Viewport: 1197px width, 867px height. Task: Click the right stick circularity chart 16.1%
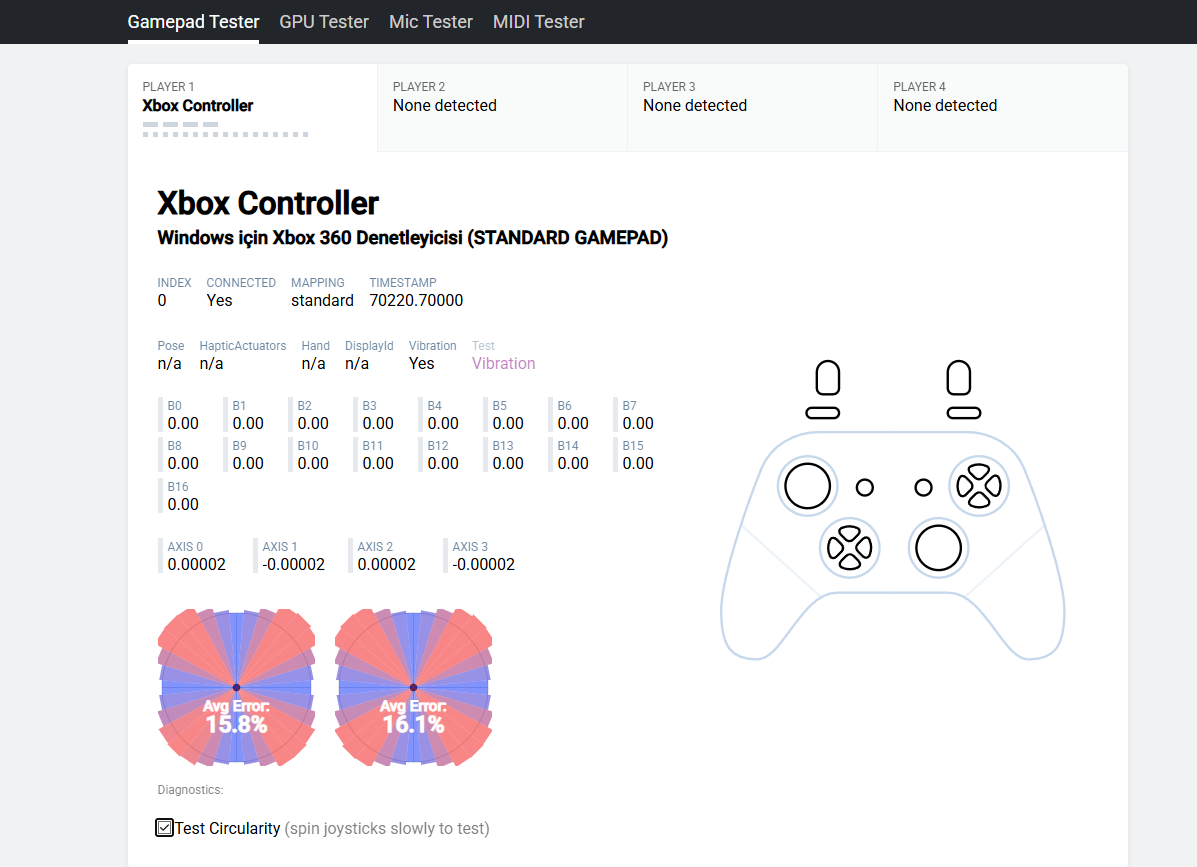[x=414, y=687]
